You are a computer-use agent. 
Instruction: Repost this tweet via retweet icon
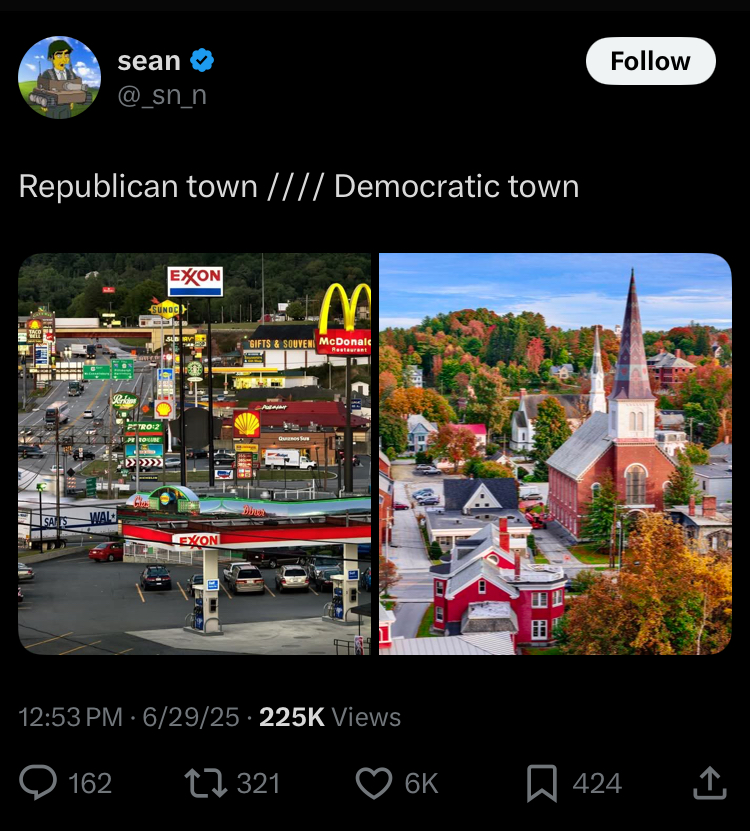(x=206, y=783)
